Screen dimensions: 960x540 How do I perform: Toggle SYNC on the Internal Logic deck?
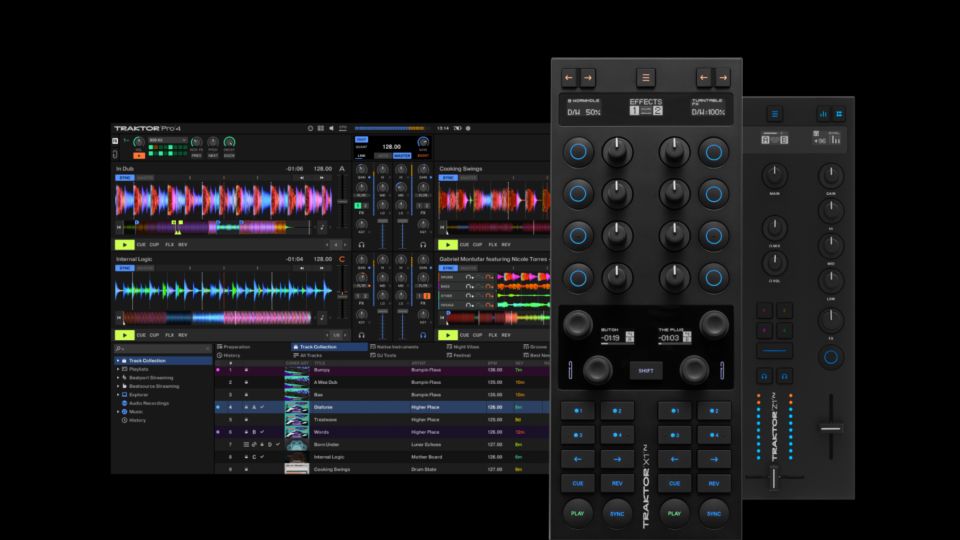[x=125, y=268]
